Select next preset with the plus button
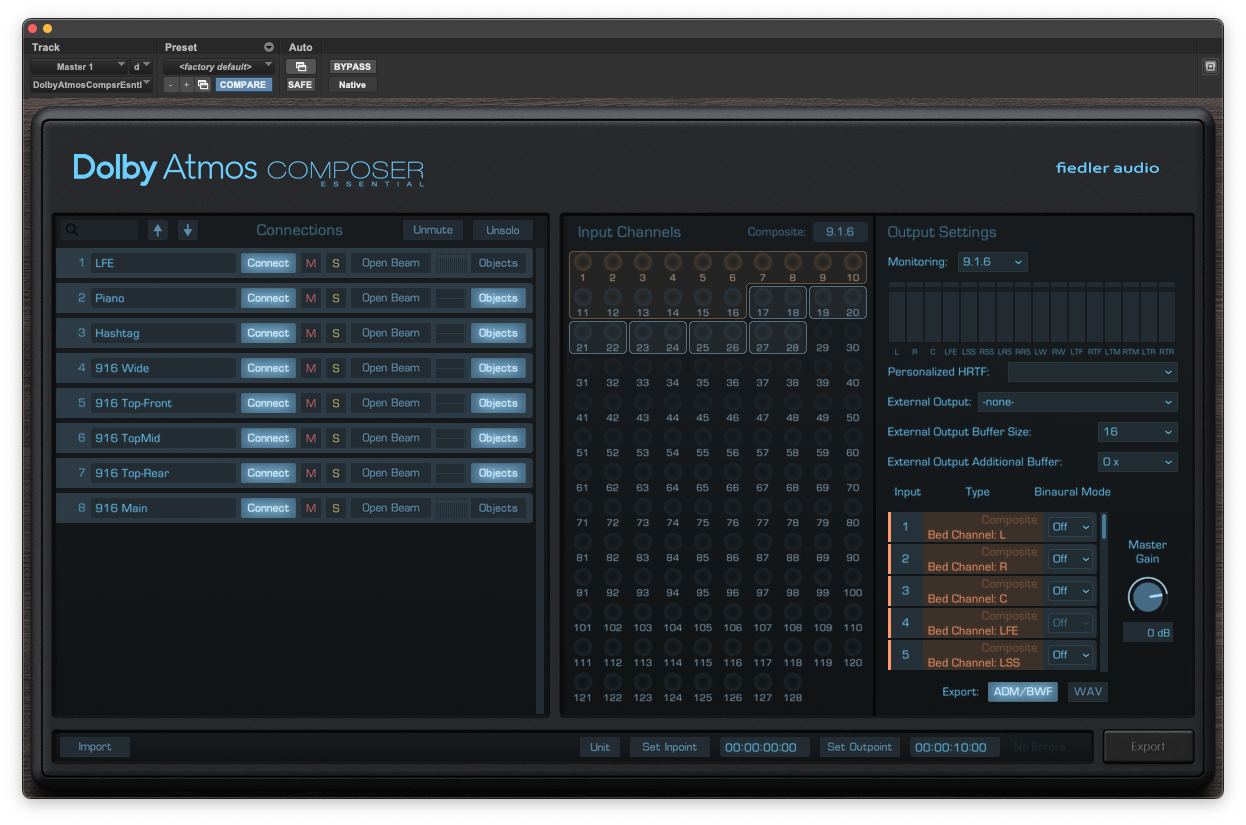 tap(186, 85)
